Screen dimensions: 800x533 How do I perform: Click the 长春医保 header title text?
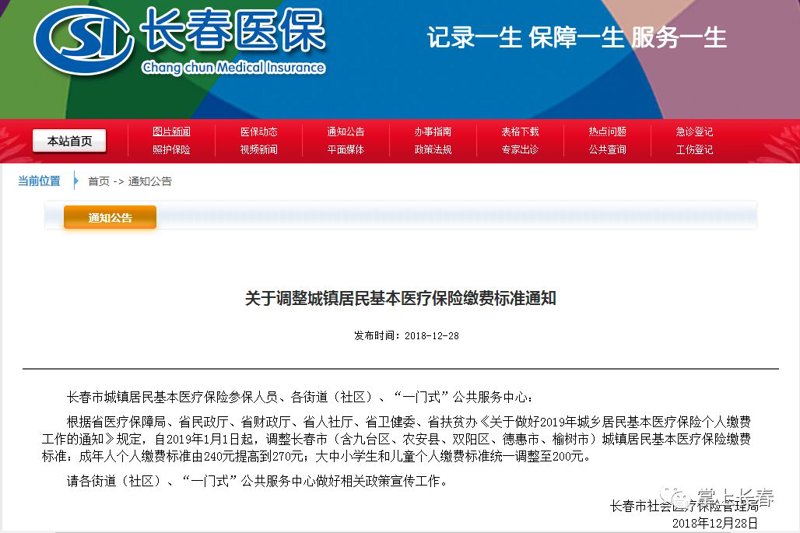233,31
